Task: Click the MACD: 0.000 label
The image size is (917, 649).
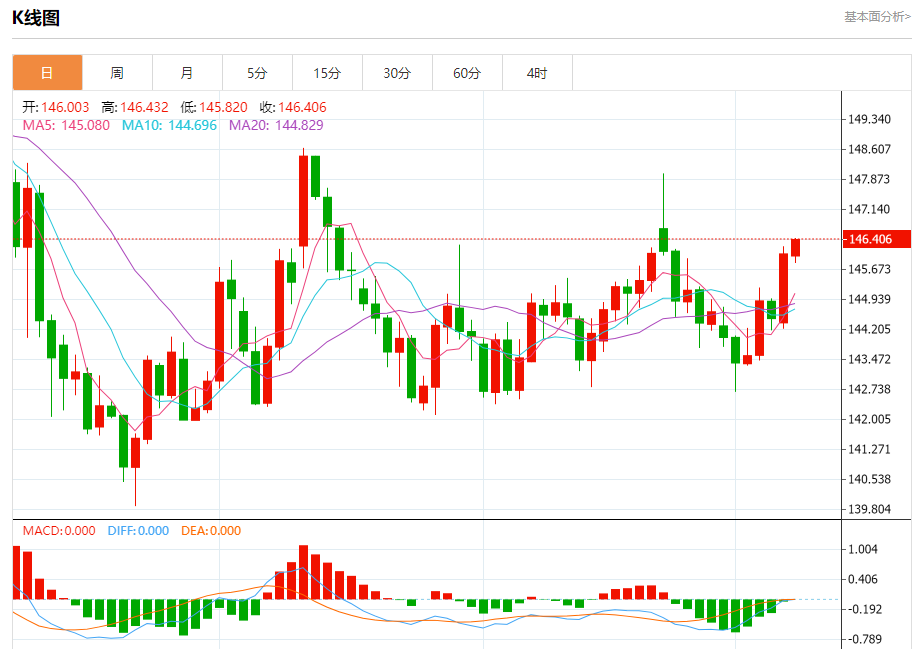Action: (x=59, y=531)
